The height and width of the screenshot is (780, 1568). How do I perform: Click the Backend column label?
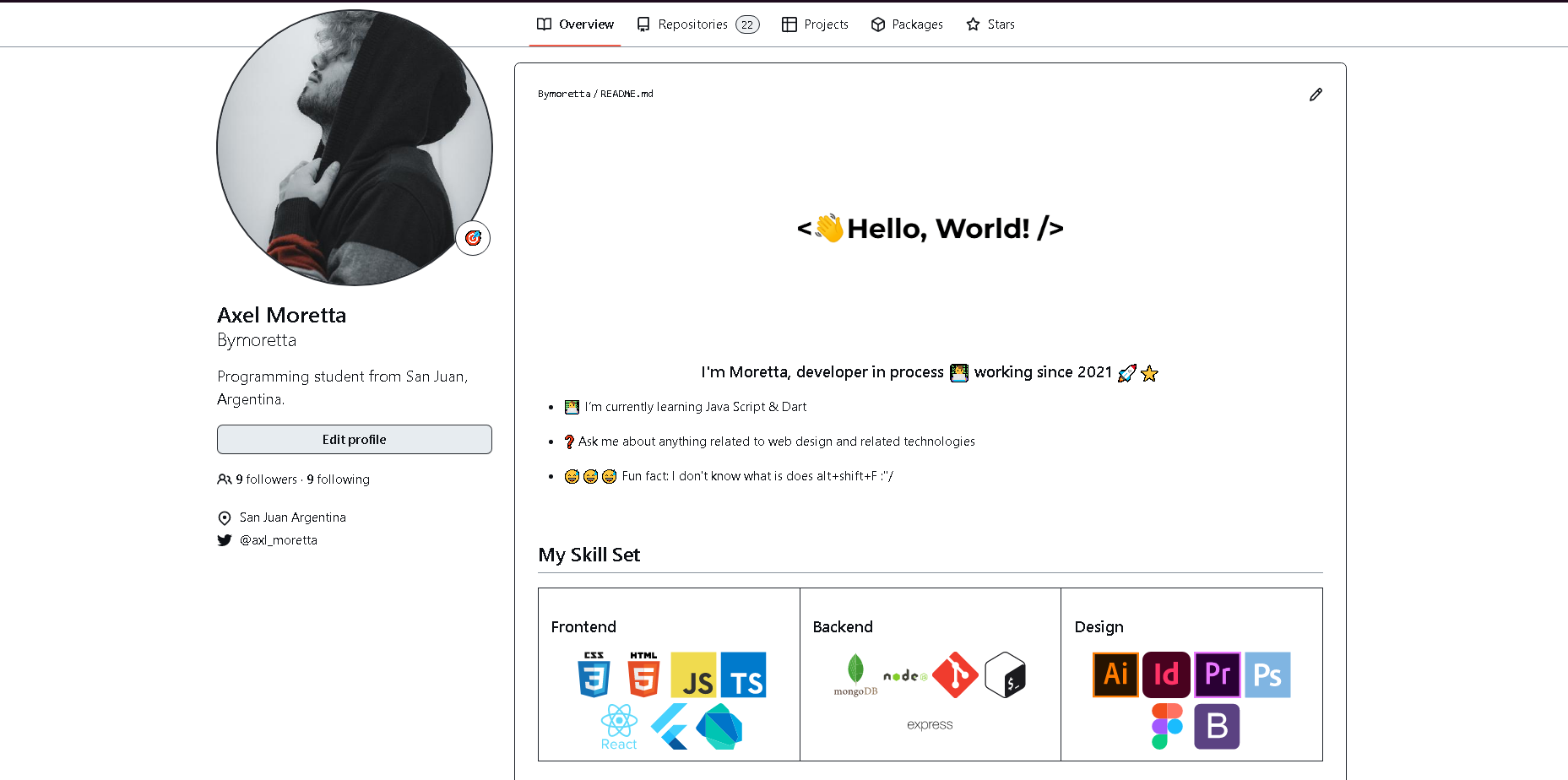[x=843, y=627]
